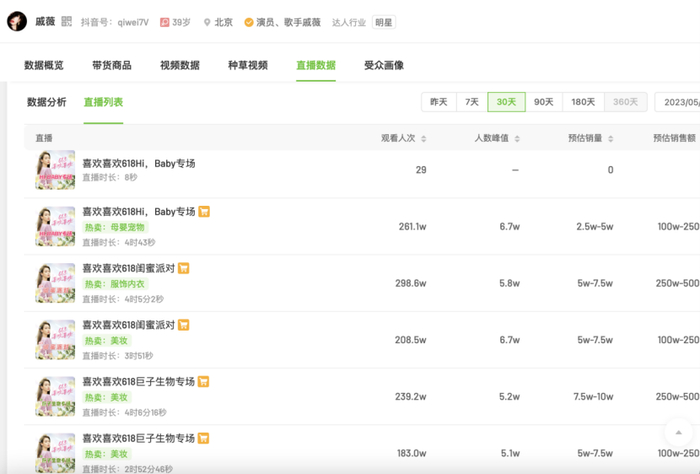The width and height of the screenshot is (700, 474).
Task: Click the scroll-to-top arrow button
Action: click(677, 432)
